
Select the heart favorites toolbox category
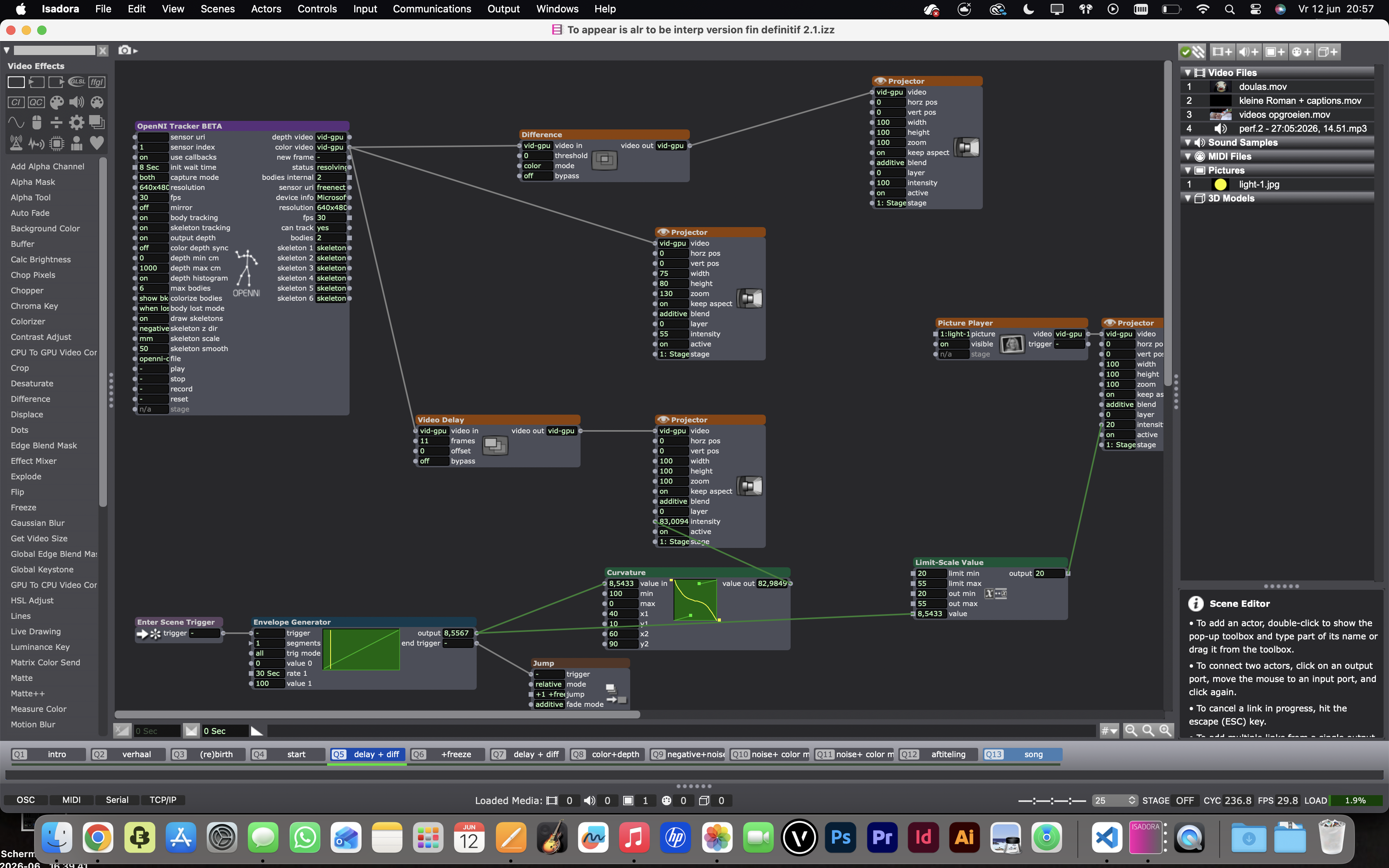(x=97, y=142)
